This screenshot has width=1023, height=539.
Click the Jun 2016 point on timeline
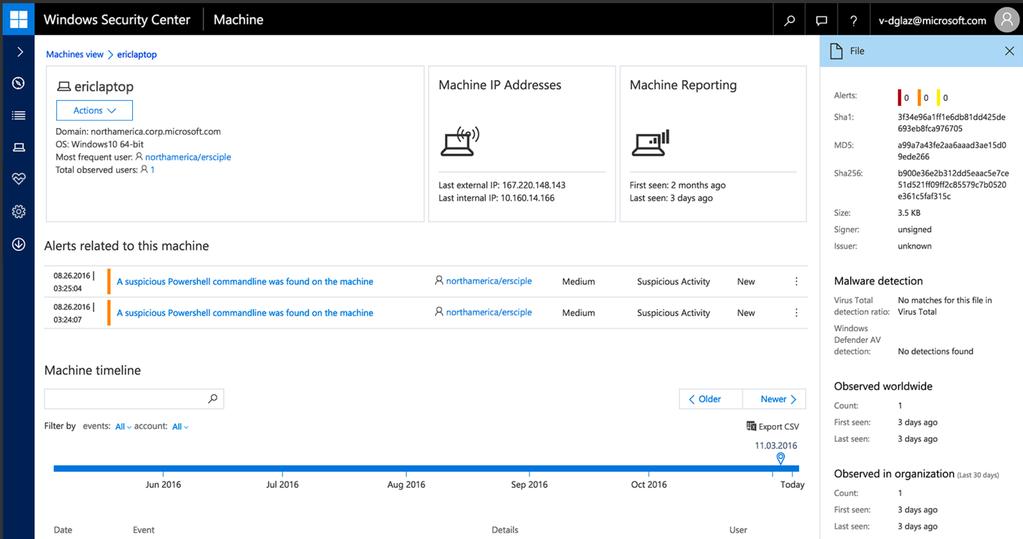(x=163, y=484)
